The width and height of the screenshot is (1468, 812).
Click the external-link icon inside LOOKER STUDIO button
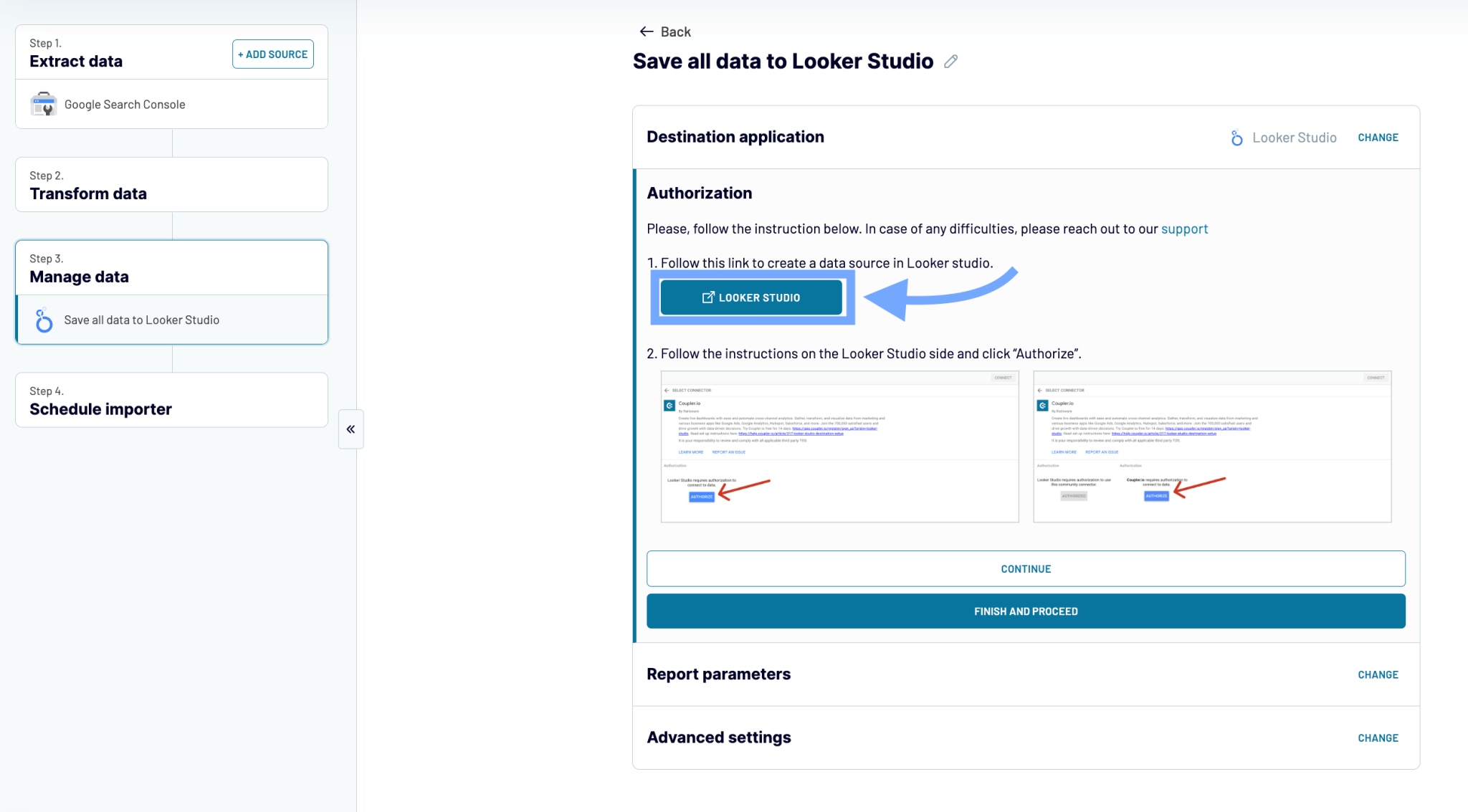pyautogui.click(x=708, y=297)
